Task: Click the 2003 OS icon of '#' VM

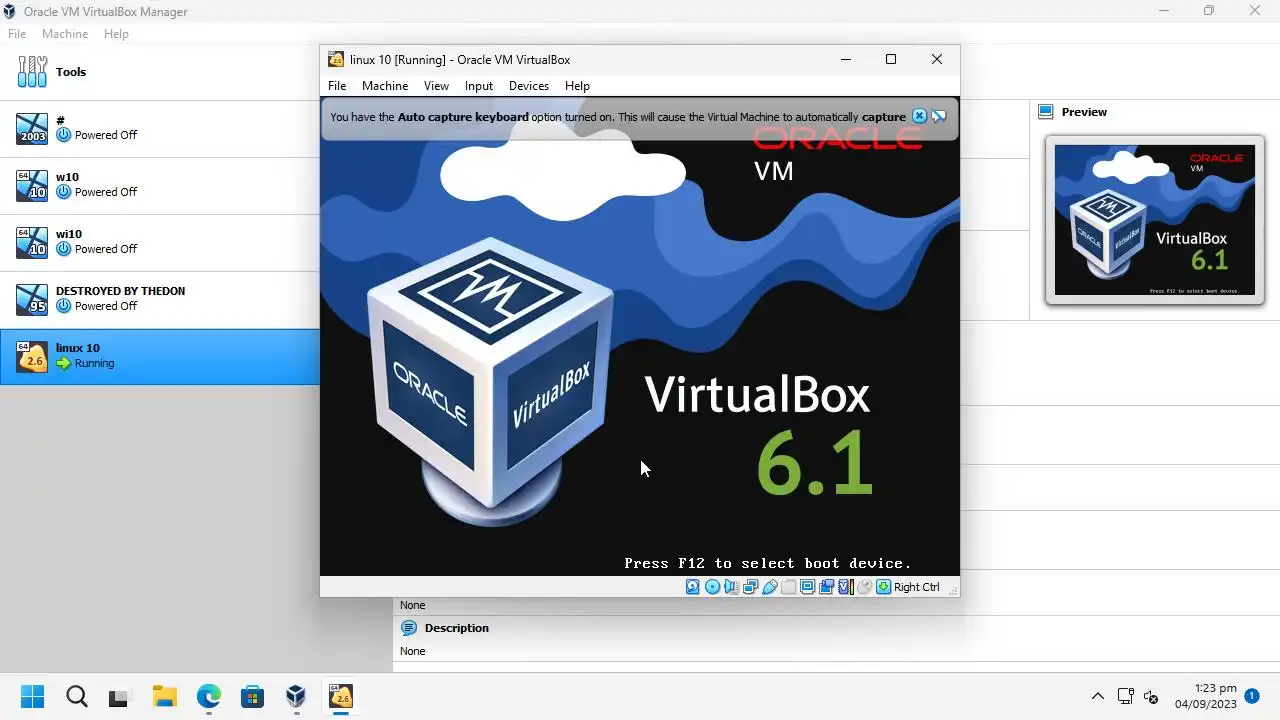Action: (x=32, y=128)
